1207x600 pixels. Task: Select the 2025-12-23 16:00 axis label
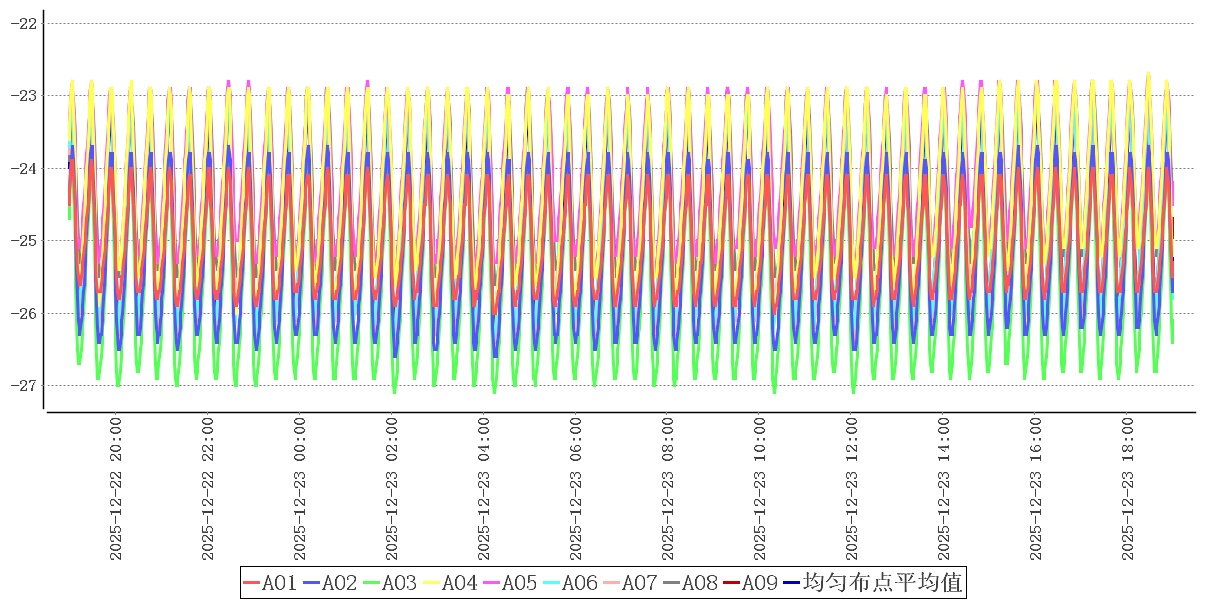tap(1036, 489)
